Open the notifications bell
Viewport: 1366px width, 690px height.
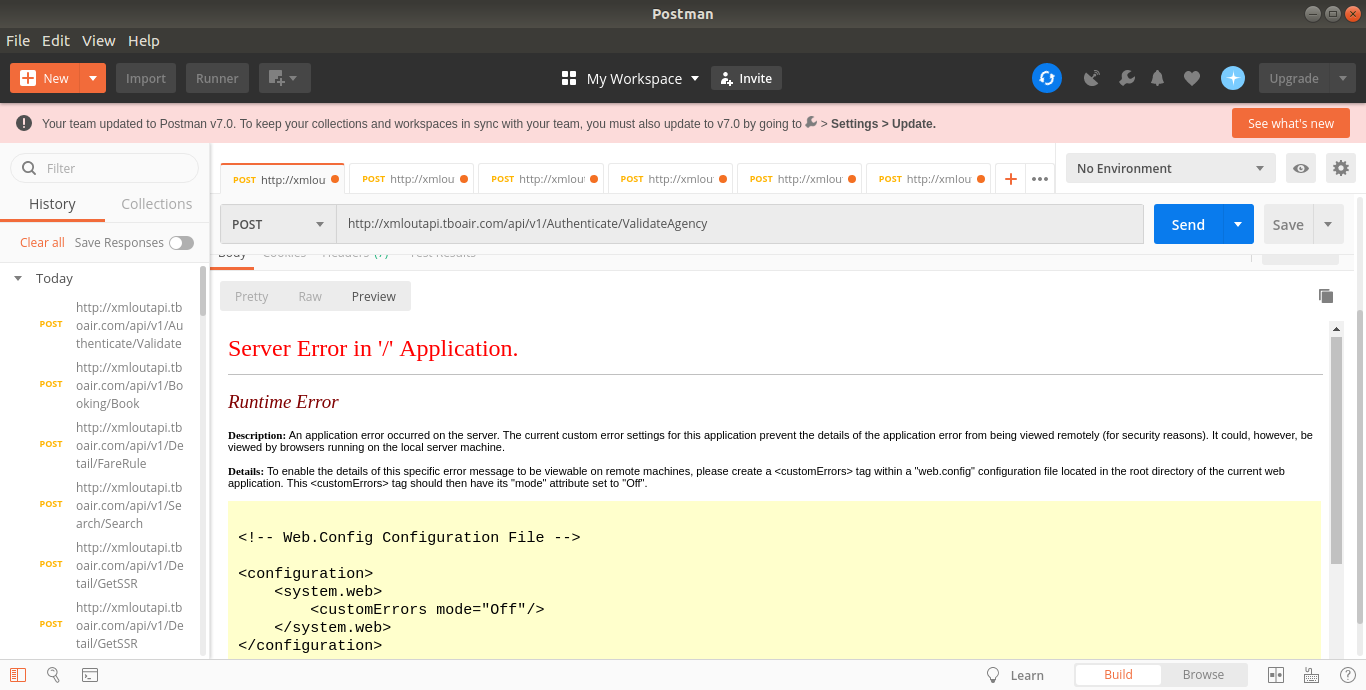pos(1158,78)
